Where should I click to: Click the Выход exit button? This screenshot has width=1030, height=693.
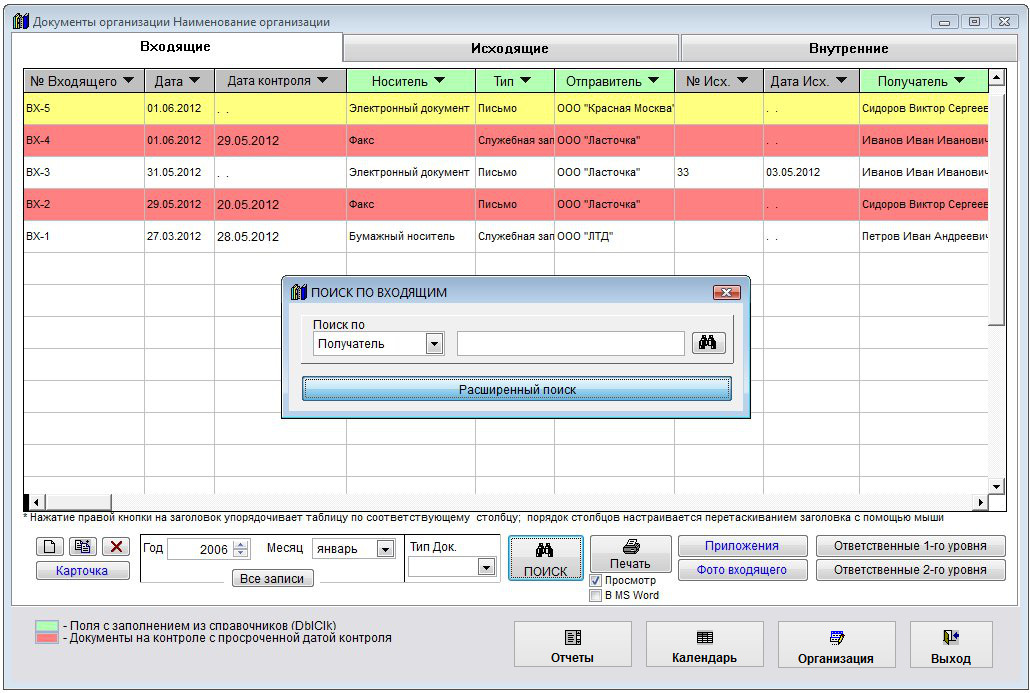[x=950, y=645]
